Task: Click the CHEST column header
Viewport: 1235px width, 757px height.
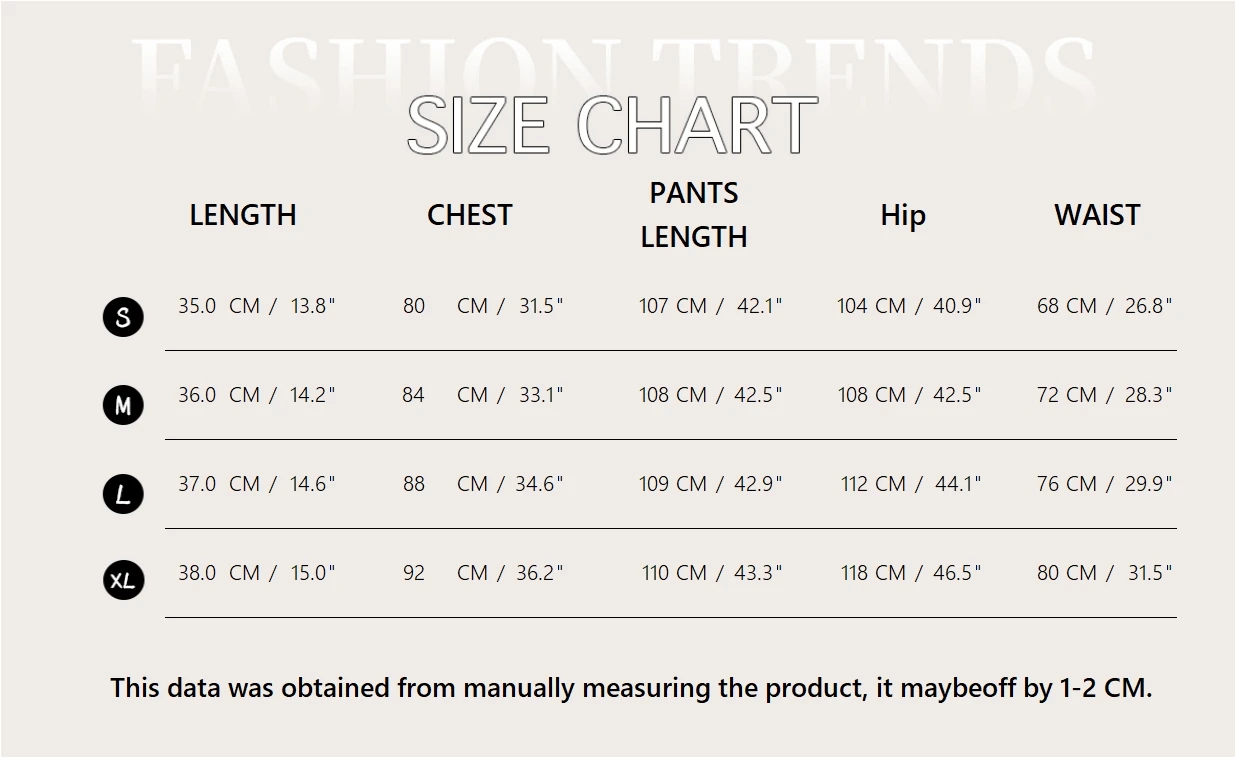Action: 469,215
